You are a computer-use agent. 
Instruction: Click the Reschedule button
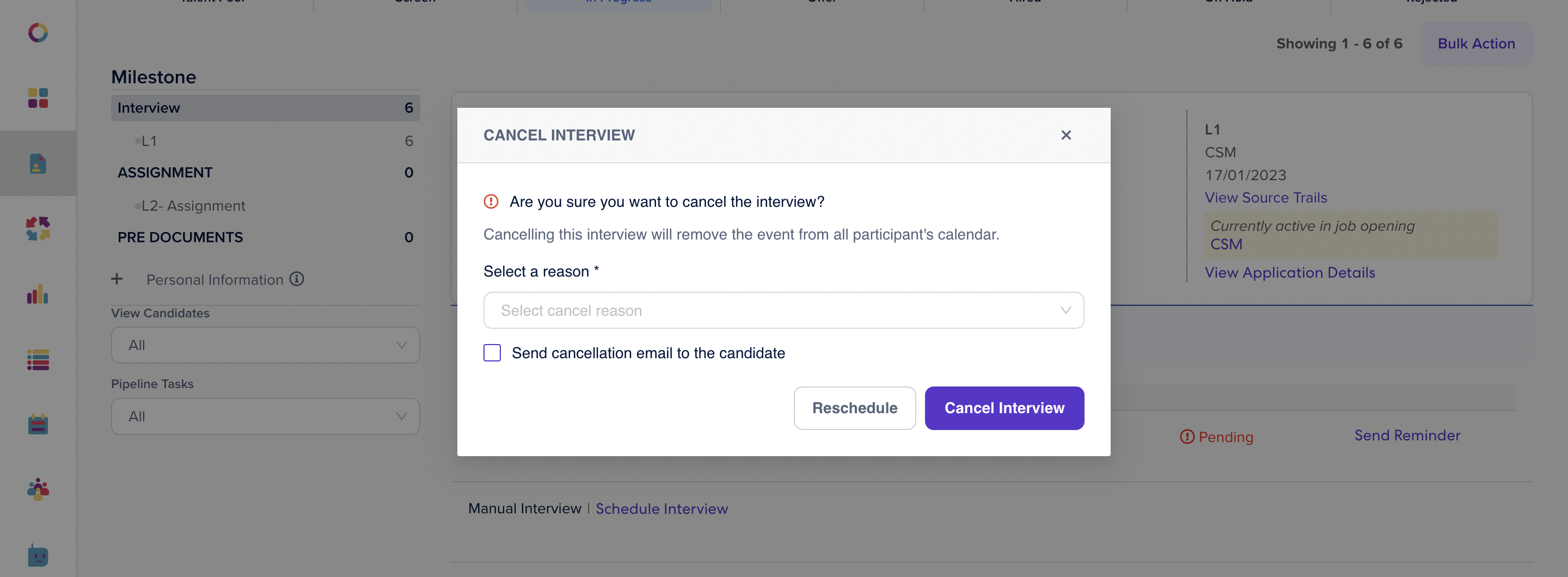tap(854, 408)
